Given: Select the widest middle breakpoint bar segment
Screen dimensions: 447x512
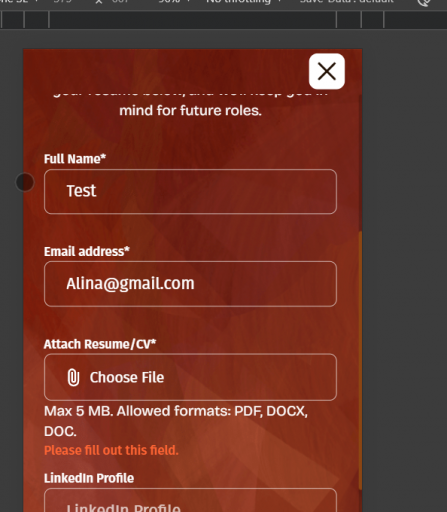Looking at the screenshot, I should coord(193,20).
